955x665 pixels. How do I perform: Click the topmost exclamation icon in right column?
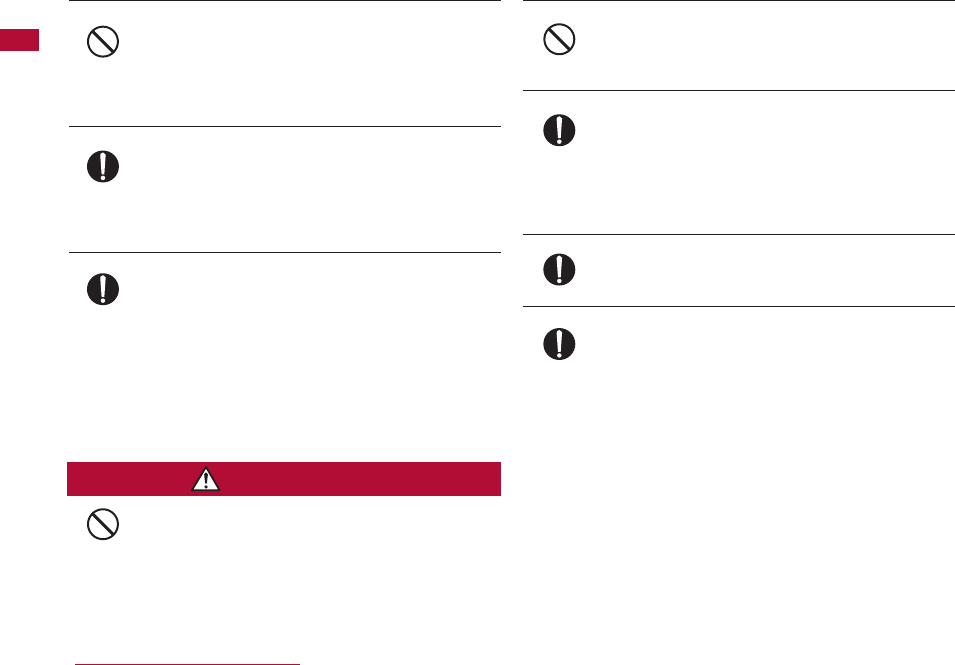coord(558,129)
